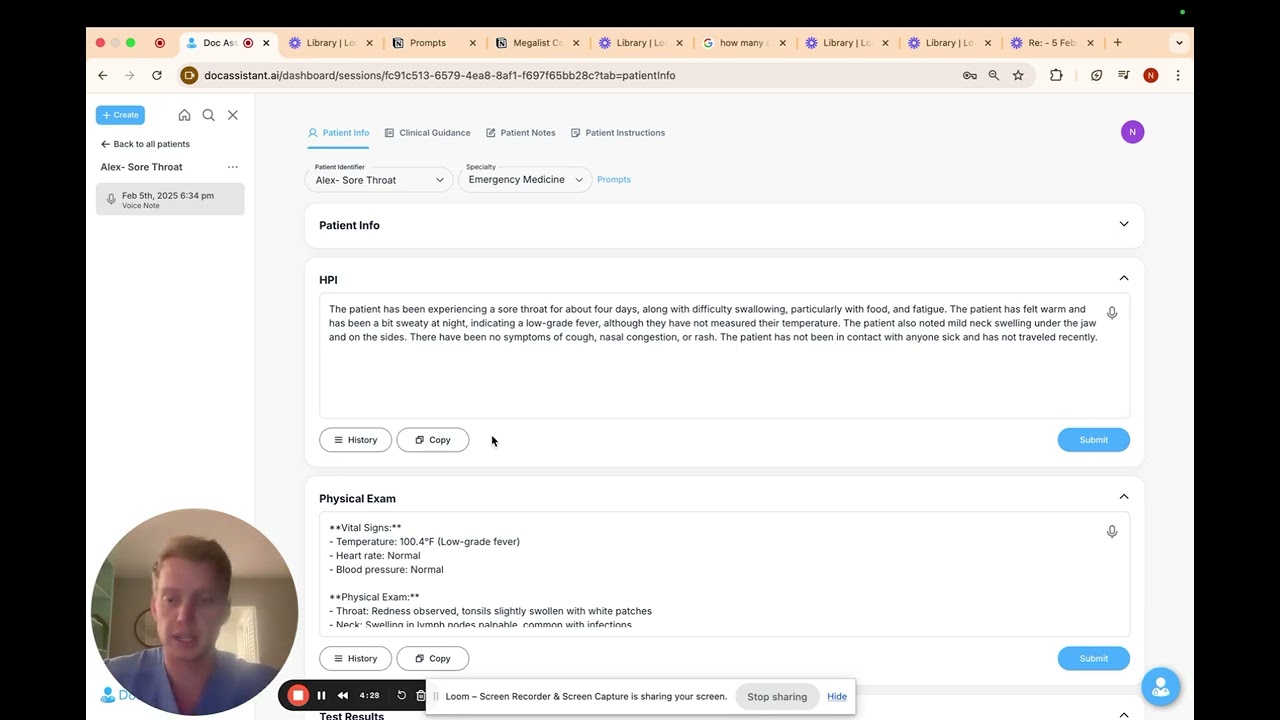Close the sidebar using the X icon

[233, 115]
